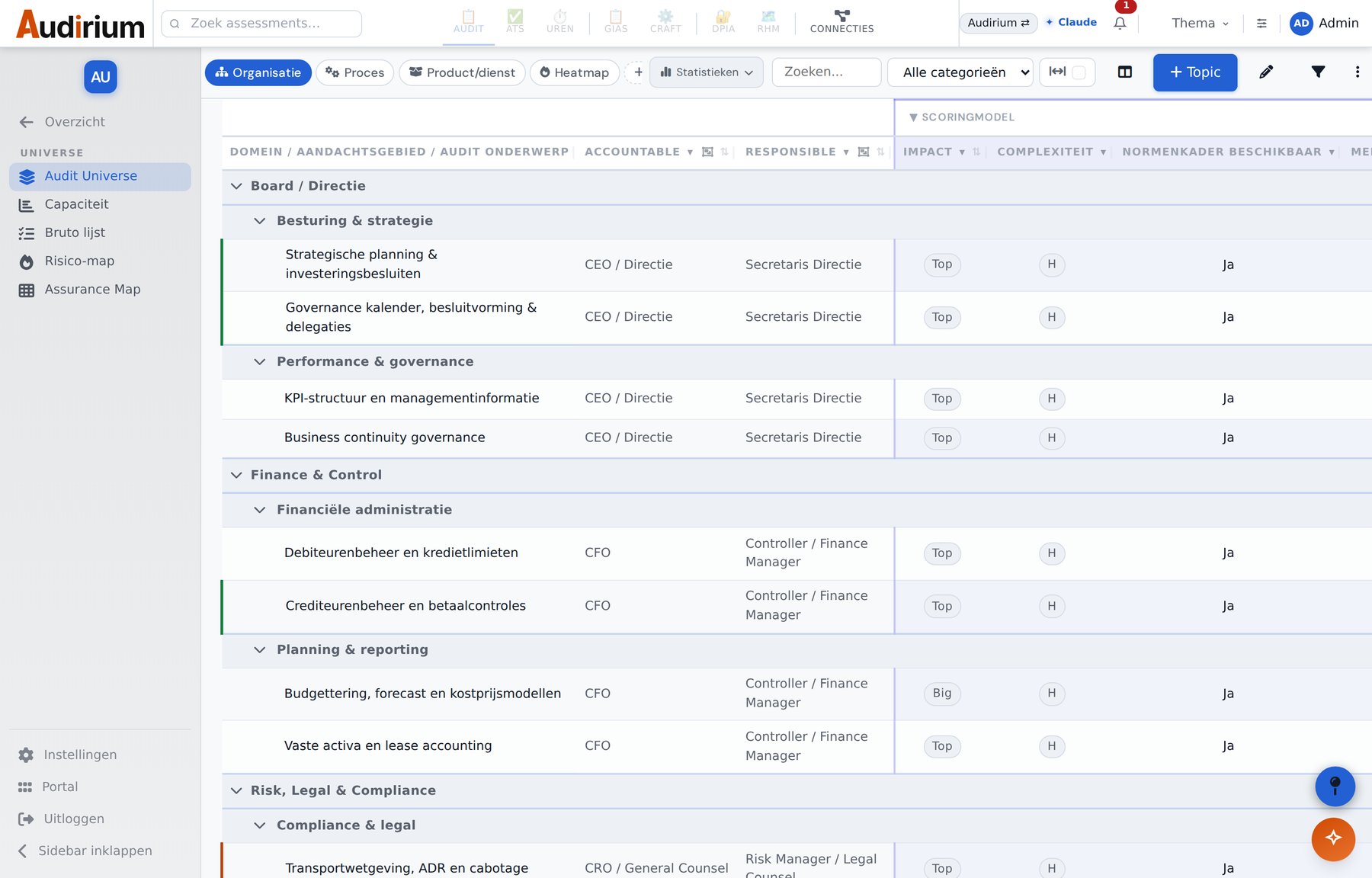Viewport: 1372px width, 878px height.
Task: Click the ACCOUNTABLE column group icon
Action: [707, 152]
